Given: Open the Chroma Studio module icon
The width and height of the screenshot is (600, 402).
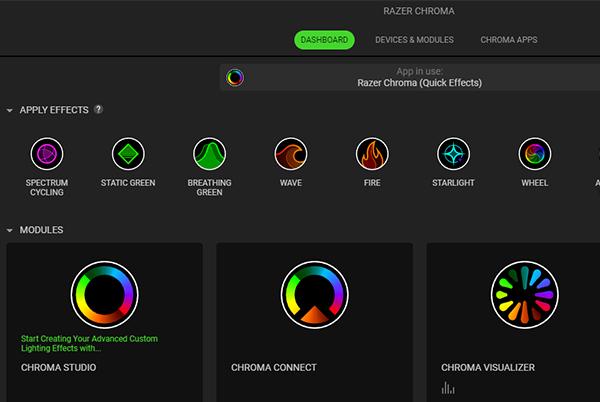Looking at the screenshot, I should pos(104,295).
